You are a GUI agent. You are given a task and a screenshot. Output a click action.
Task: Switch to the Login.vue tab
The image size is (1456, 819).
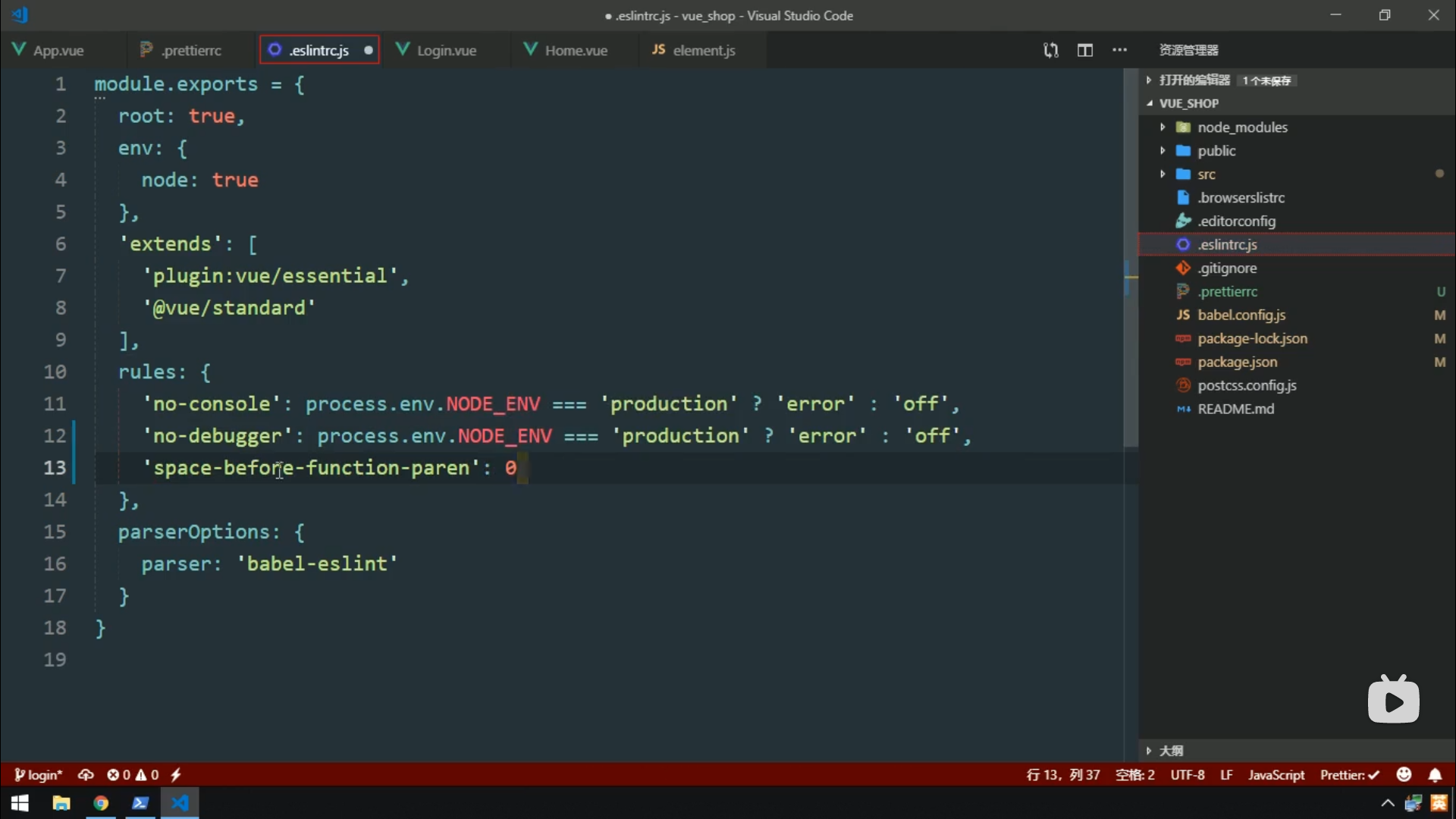[447, 50]
